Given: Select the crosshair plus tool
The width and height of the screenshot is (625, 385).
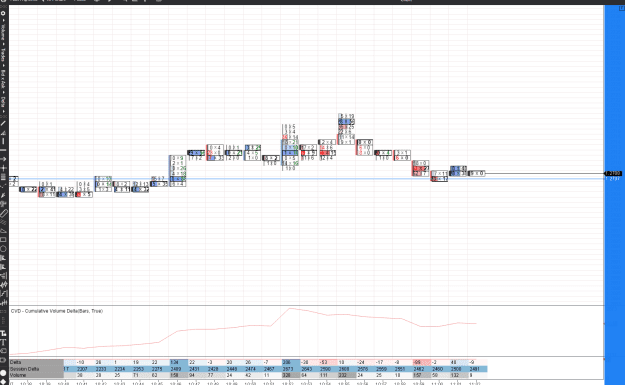Looking at the screenshot, I should (x=3, y=168).
